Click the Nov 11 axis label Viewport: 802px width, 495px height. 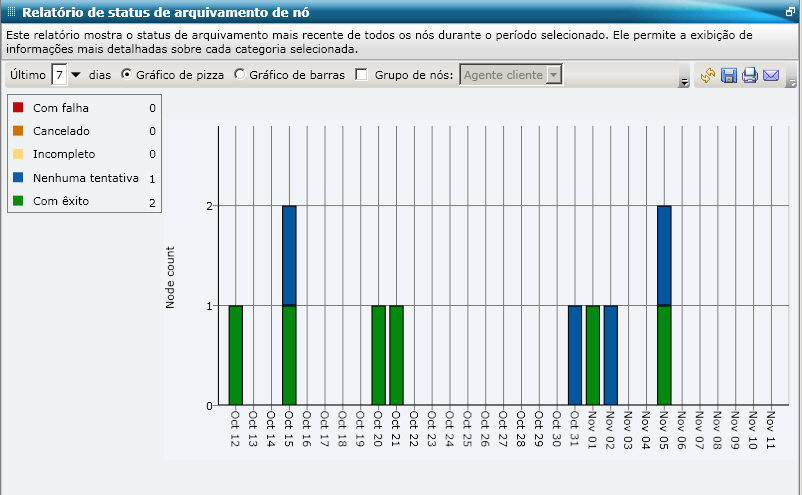click(x=771, y=430)
